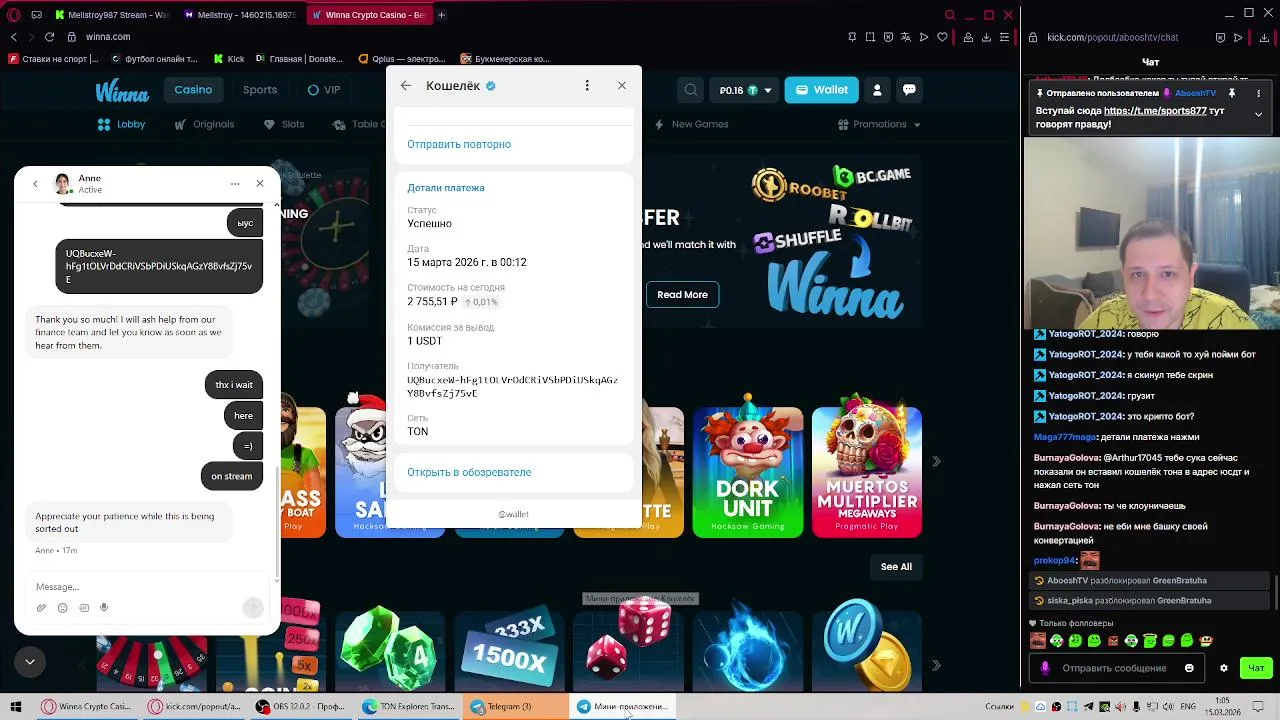Screen dimensions: 1280x720
Task: Open GIF picker in support chat
Action: point(84,608)
